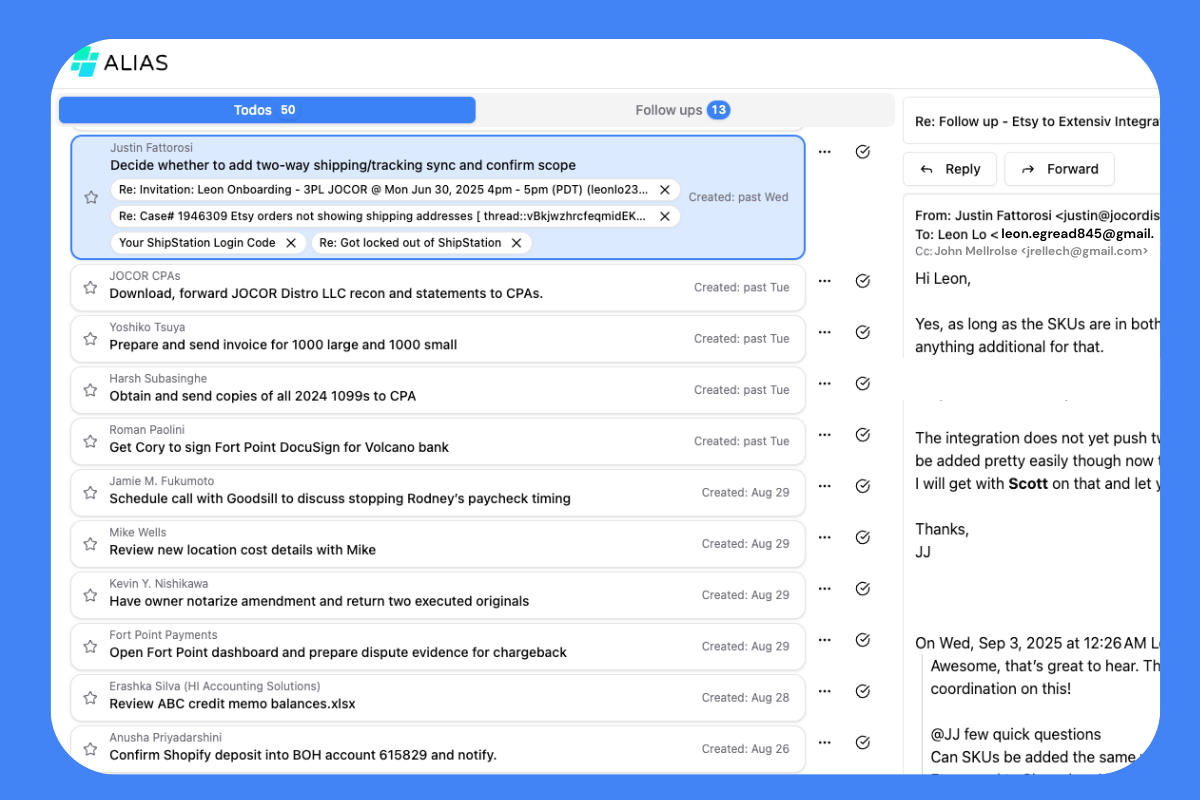Mark Justin Fattorosi todo as complete

click(863, 152)
